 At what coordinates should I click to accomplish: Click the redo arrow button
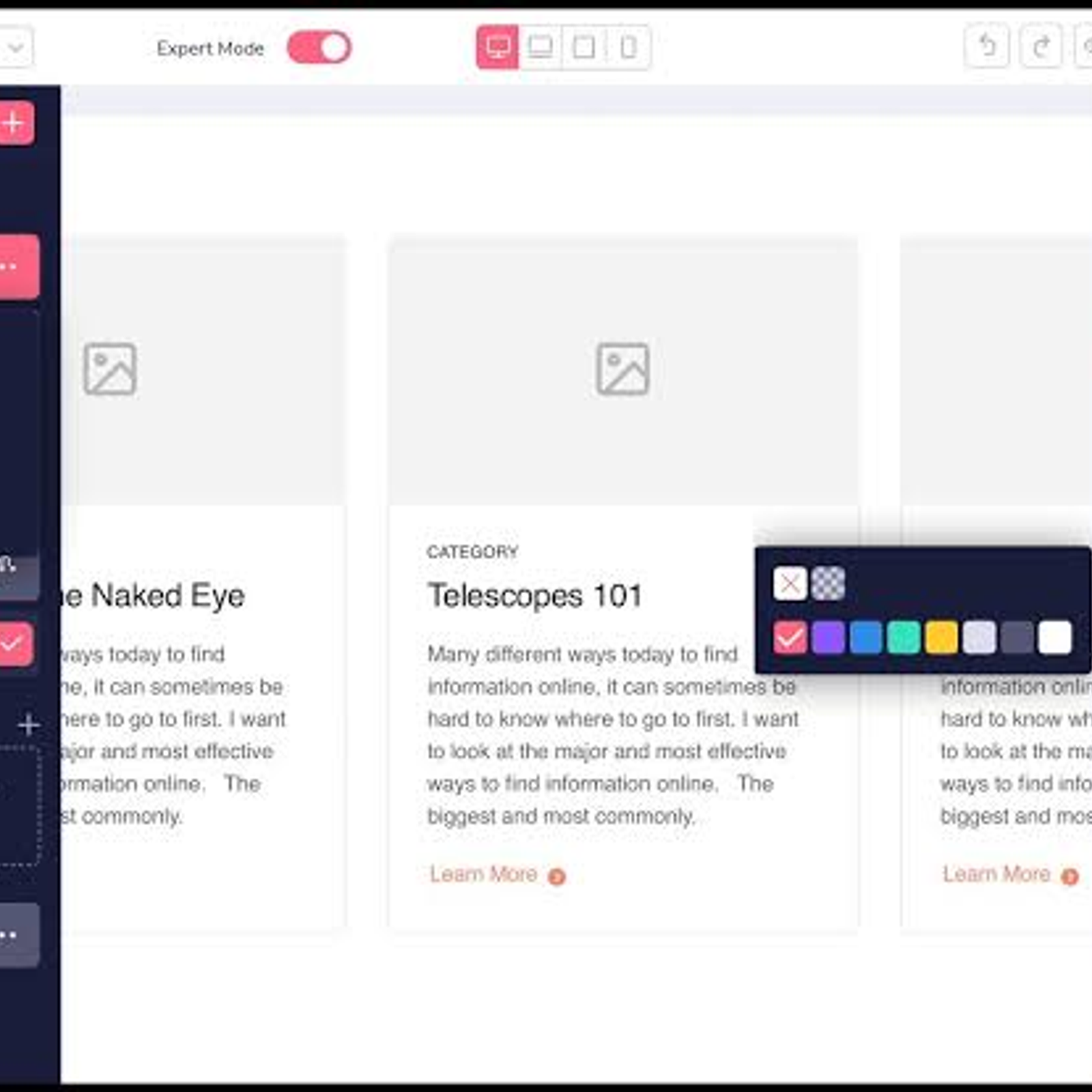pyautogui.click(x=1041, y=47)
